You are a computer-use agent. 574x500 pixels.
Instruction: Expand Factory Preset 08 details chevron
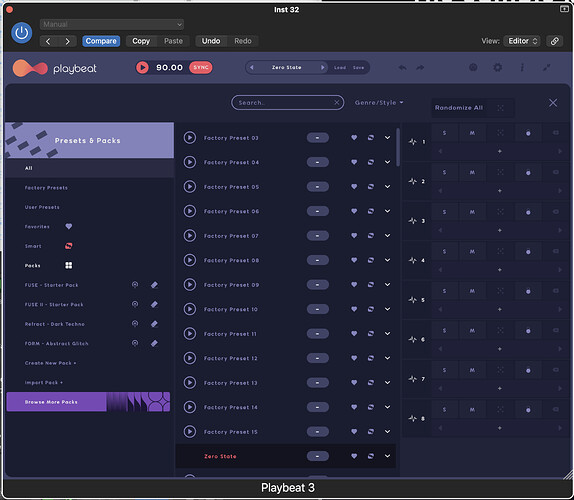387,260
